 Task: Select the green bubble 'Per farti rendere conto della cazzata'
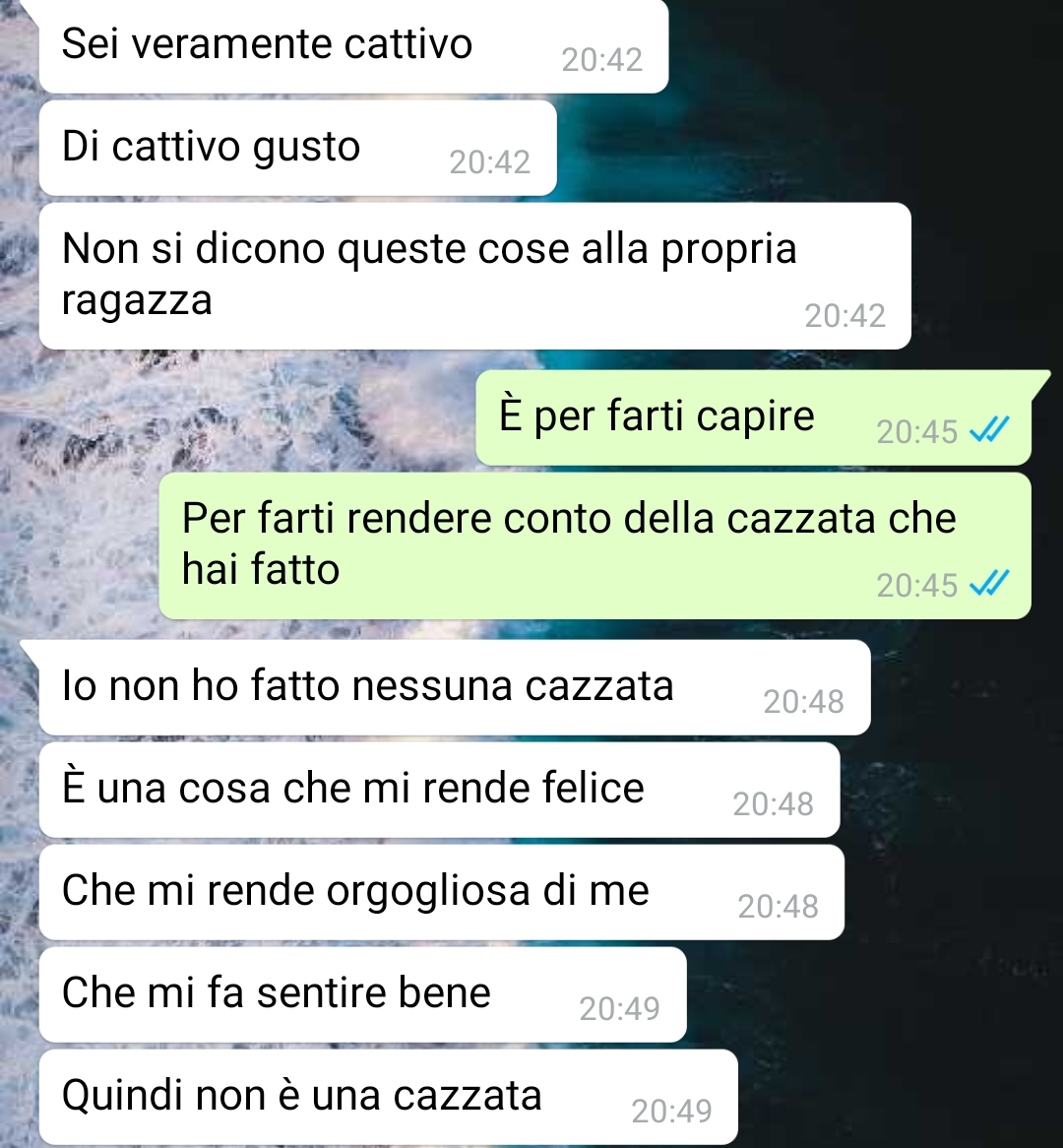[x=595, y=545]
